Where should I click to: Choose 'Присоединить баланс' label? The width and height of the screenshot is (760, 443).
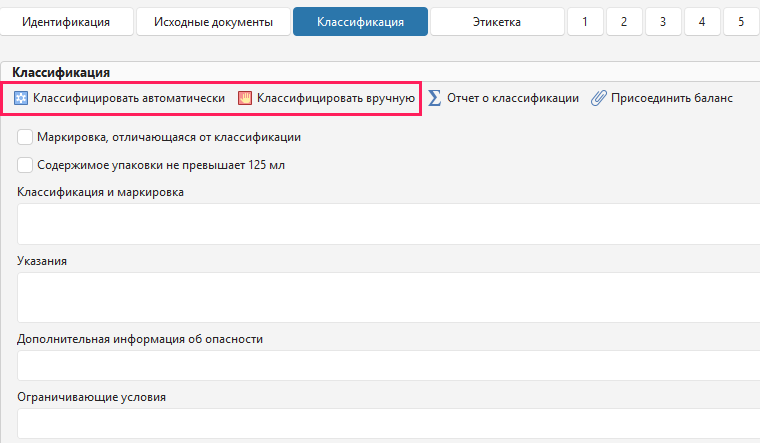[672, 98]
